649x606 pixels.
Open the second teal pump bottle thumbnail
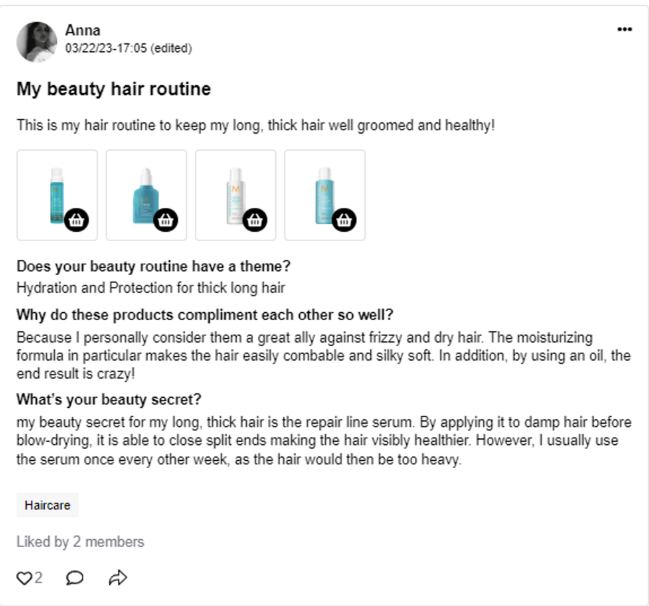[141, 192]
